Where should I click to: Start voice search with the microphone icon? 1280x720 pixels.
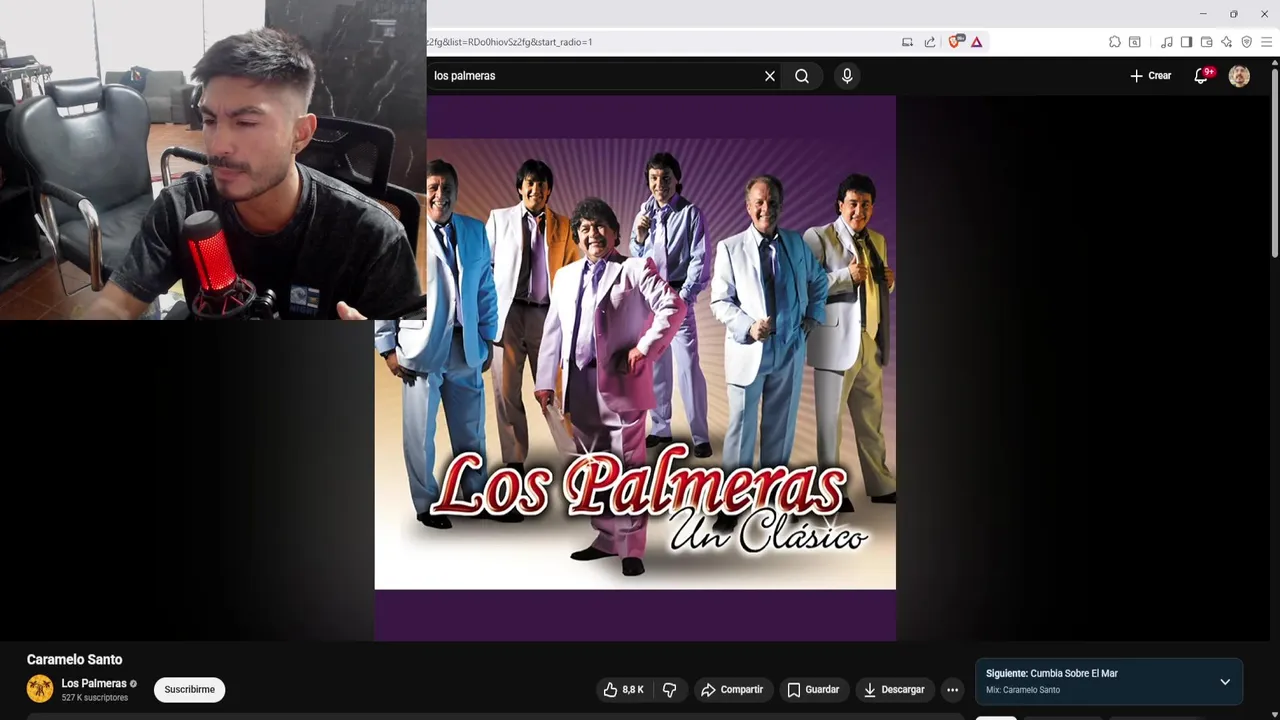847,76
